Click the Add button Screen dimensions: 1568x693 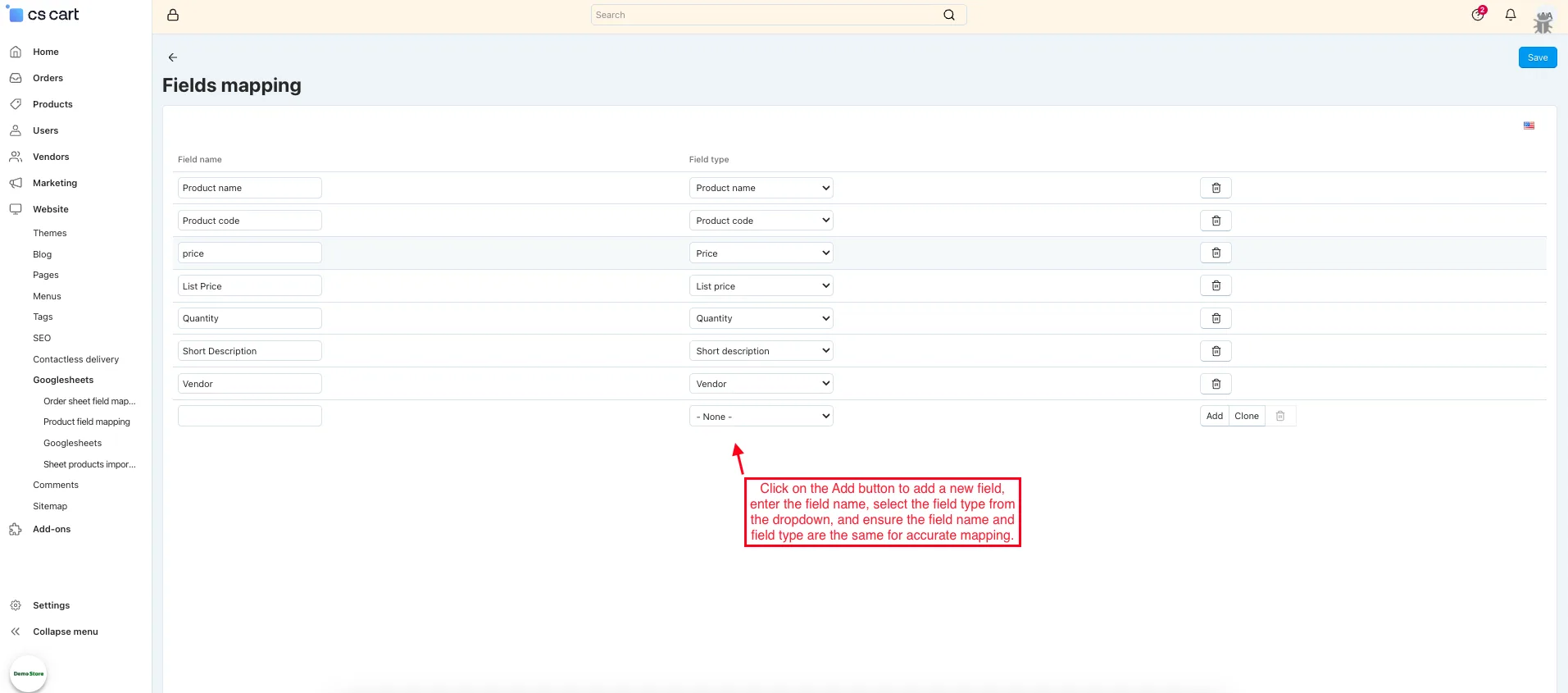pos(1215,416)
